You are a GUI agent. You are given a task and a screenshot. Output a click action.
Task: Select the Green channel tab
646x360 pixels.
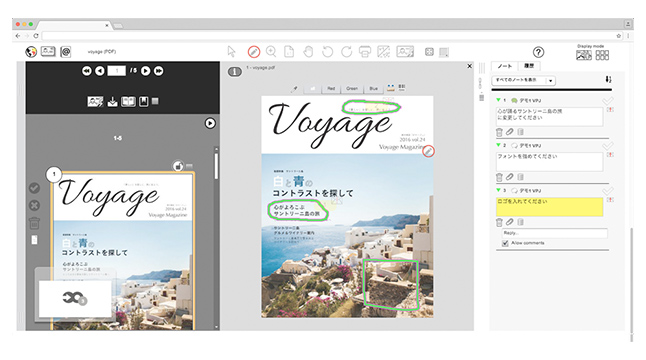click(352, 89)
